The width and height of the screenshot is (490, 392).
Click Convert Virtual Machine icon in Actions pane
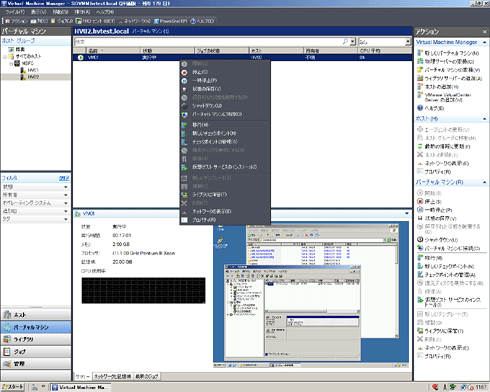click(420, 70)
